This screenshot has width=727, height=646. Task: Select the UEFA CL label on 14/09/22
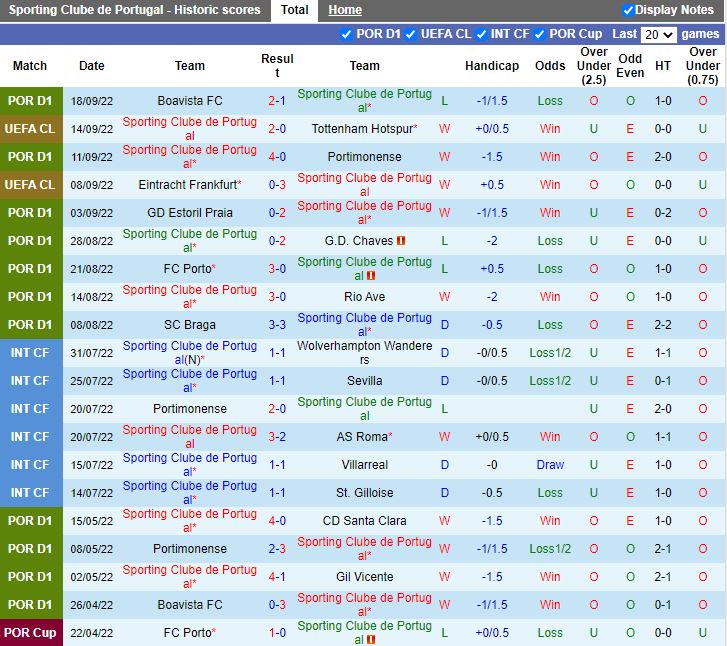[x=30, y=128]
